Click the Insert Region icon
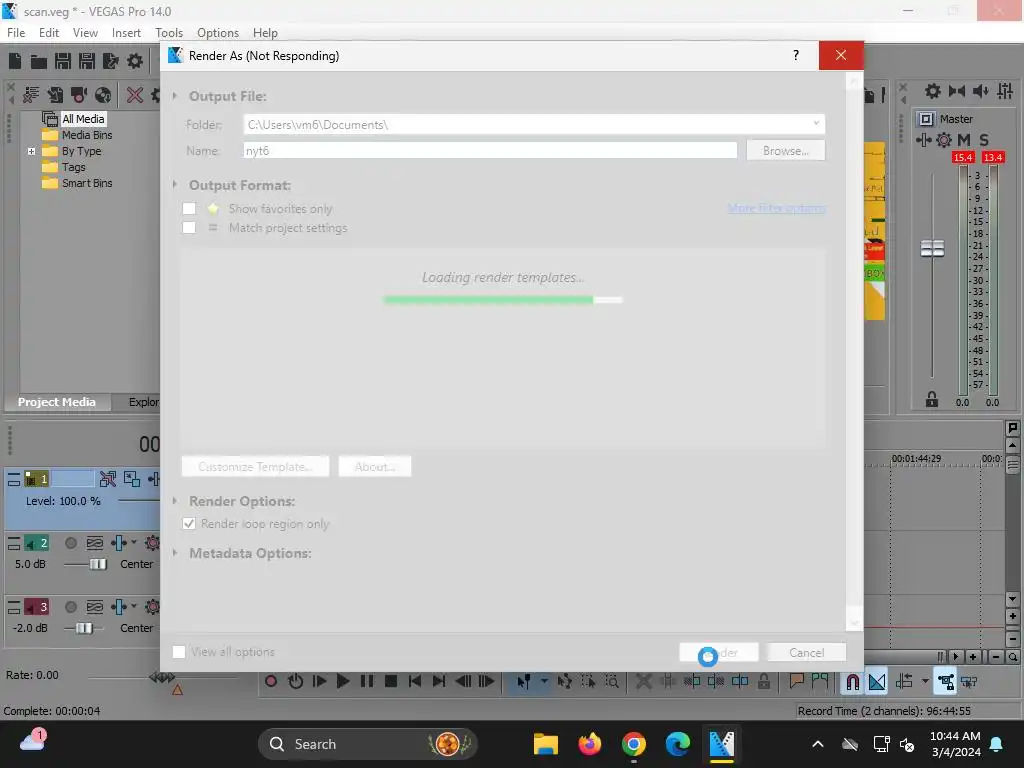 (820, 682)
